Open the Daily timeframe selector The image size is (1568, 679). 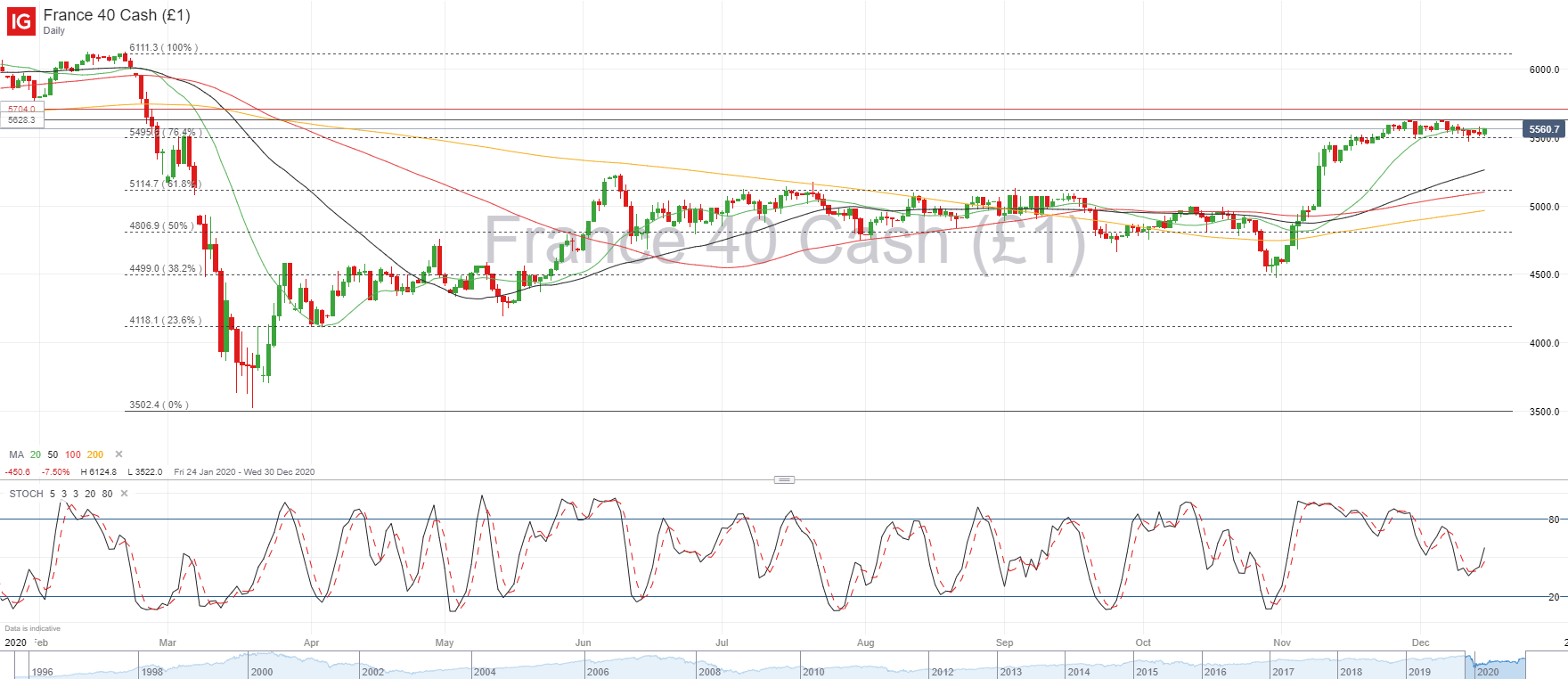click(x=54, y=30)
